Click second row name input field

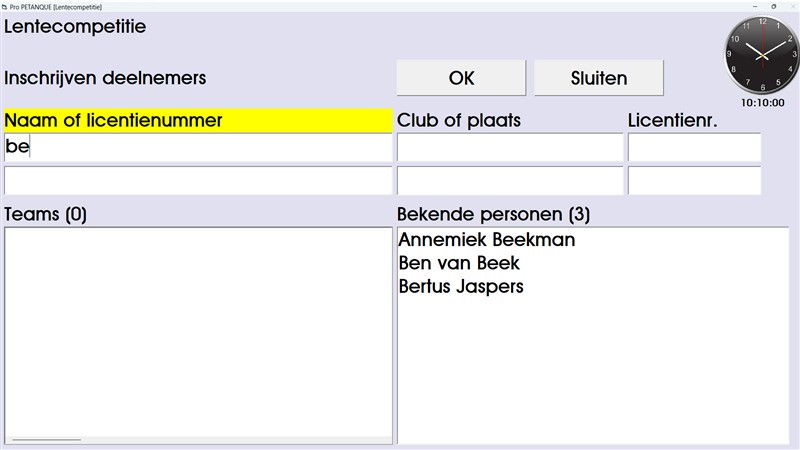[198, 180]
